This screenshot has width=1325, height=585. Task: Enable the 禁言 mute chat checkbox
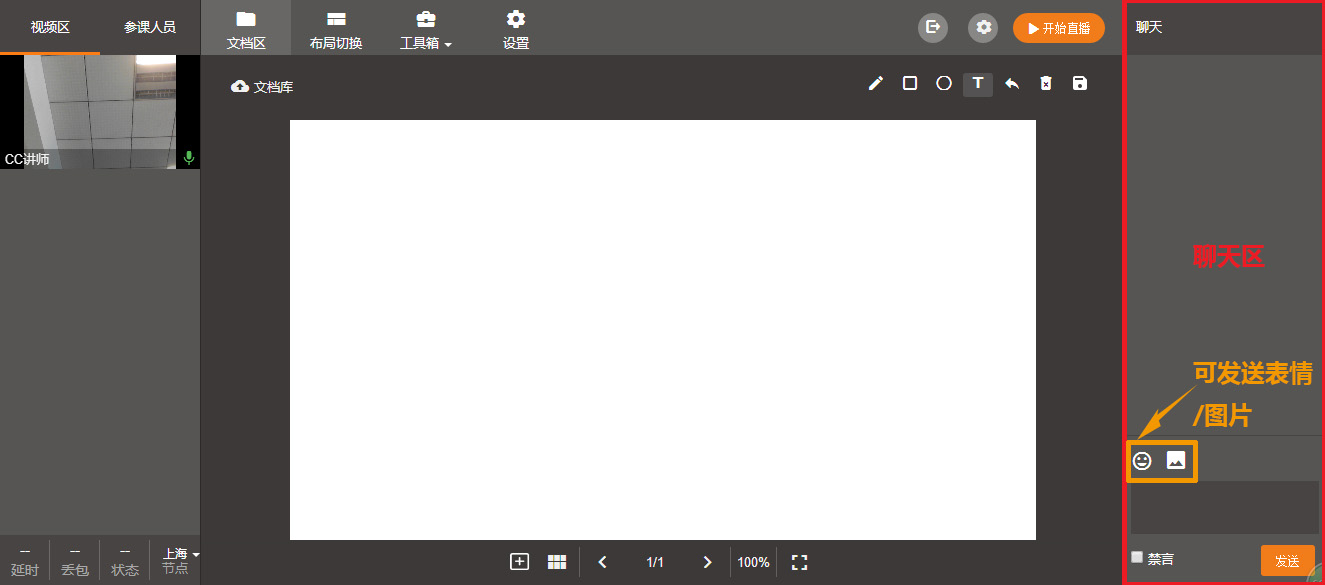tap(1137, 557)
